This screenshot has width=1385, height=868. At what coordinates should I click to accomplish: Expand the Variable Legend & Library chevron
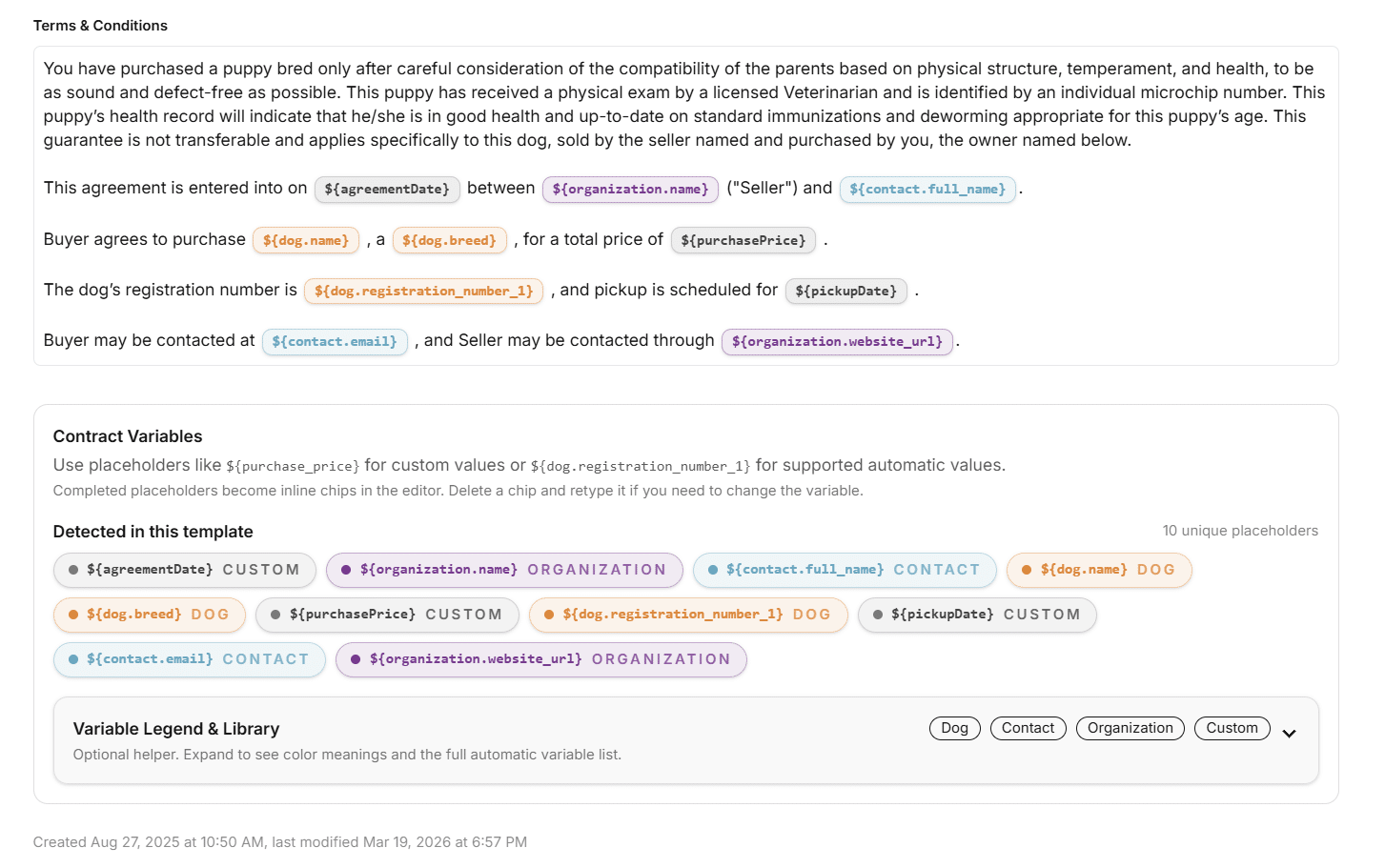1289,734
